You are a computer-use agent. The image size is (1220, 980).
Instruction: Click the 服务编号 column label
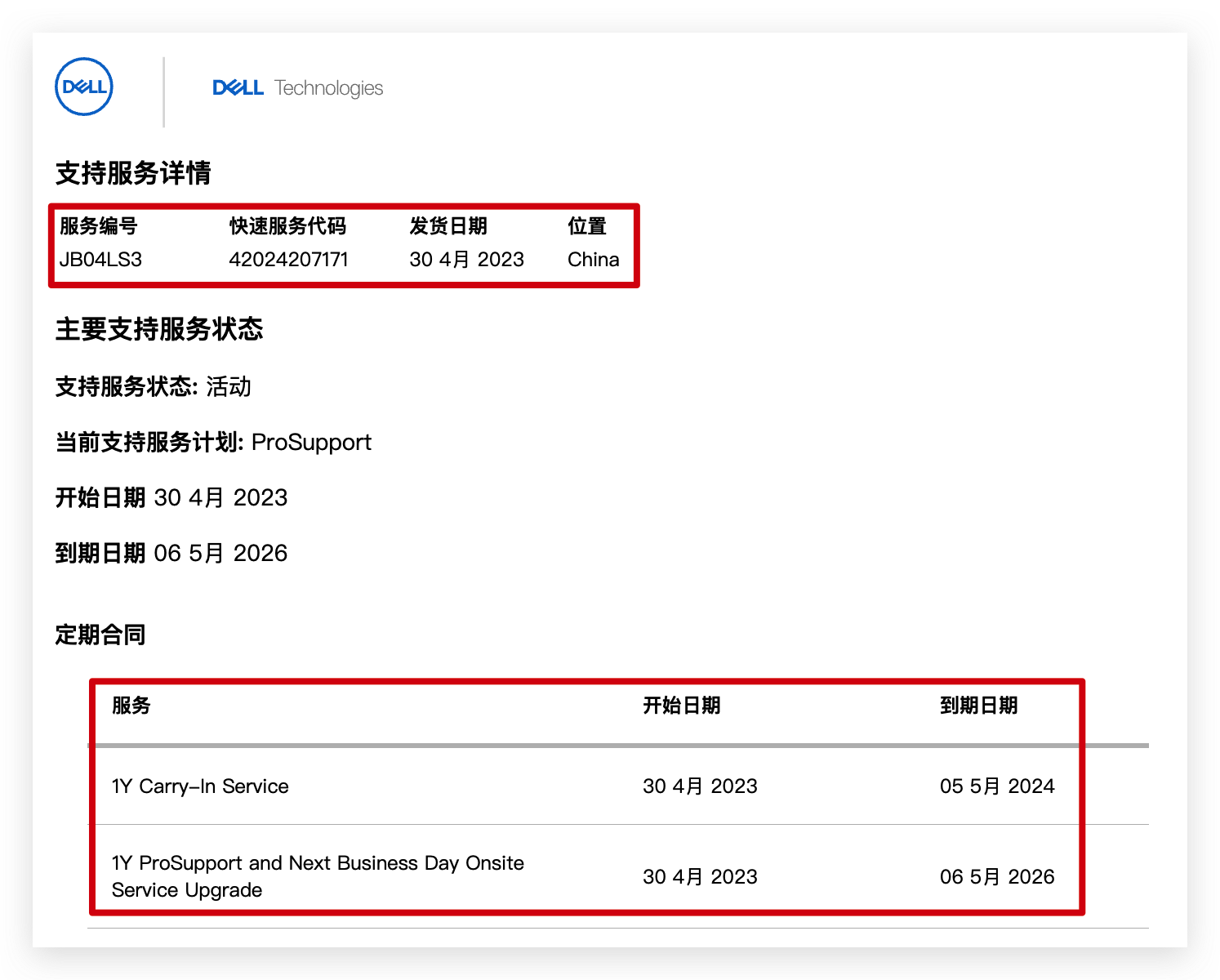(x=99, y=226)
